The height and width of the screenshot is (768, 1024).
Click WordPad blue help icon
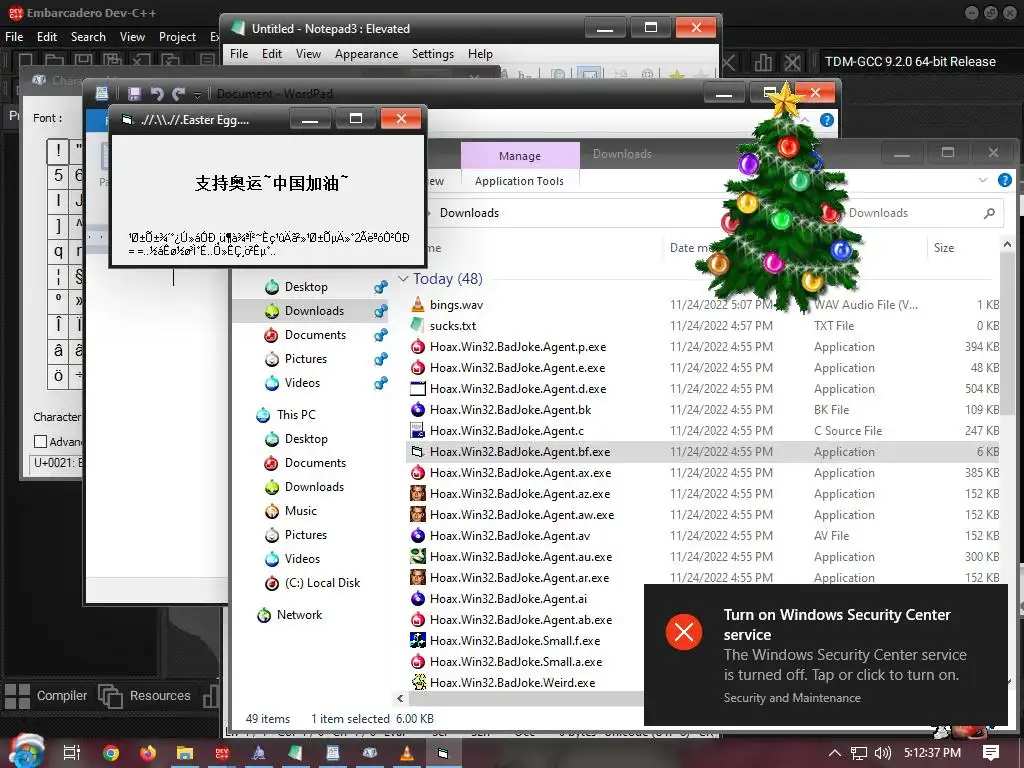(827, 120)
